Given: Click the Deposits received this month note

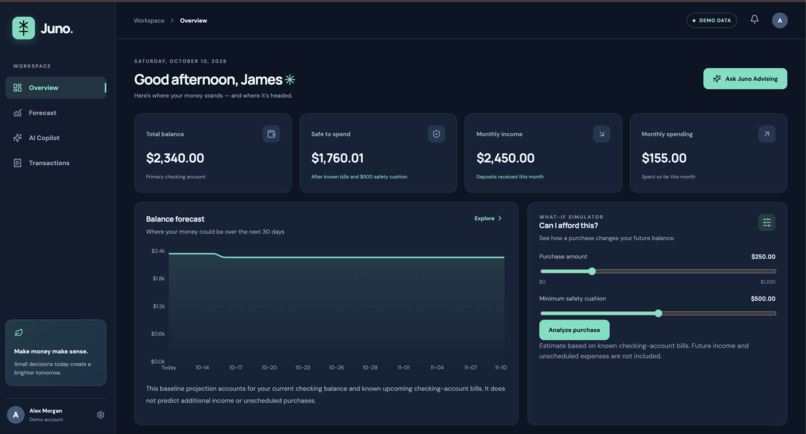Looking at the screenshot, I should pyautogui.click(x=510, y=177).
